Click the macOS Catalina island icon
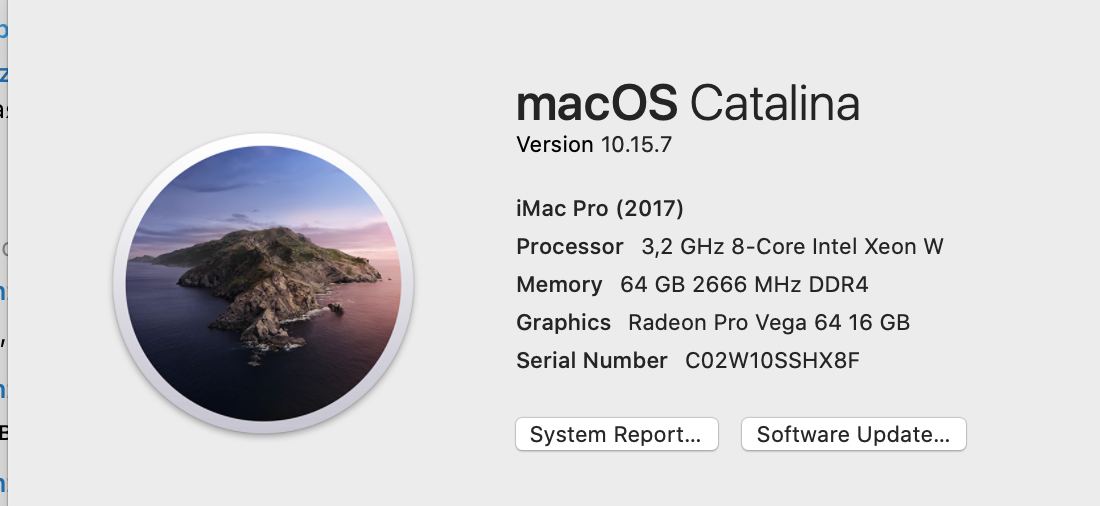The image size is (1100, 506). (264, 283)
